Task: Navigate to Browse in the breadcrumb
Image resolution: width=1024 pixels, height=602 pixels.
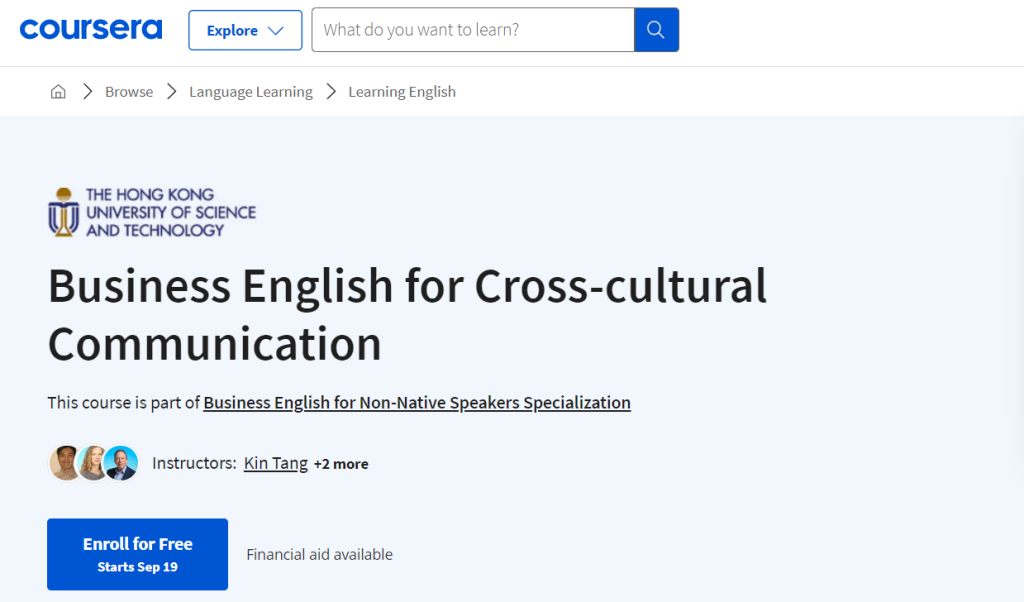Action: click(x=129, y=92)
